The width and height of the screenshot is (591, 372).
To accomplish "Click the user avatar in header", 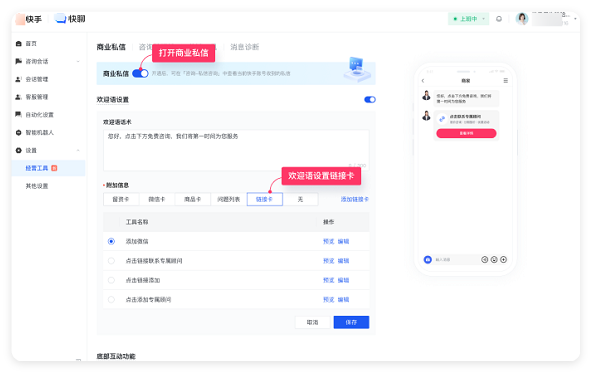I will tap(522, 18).
